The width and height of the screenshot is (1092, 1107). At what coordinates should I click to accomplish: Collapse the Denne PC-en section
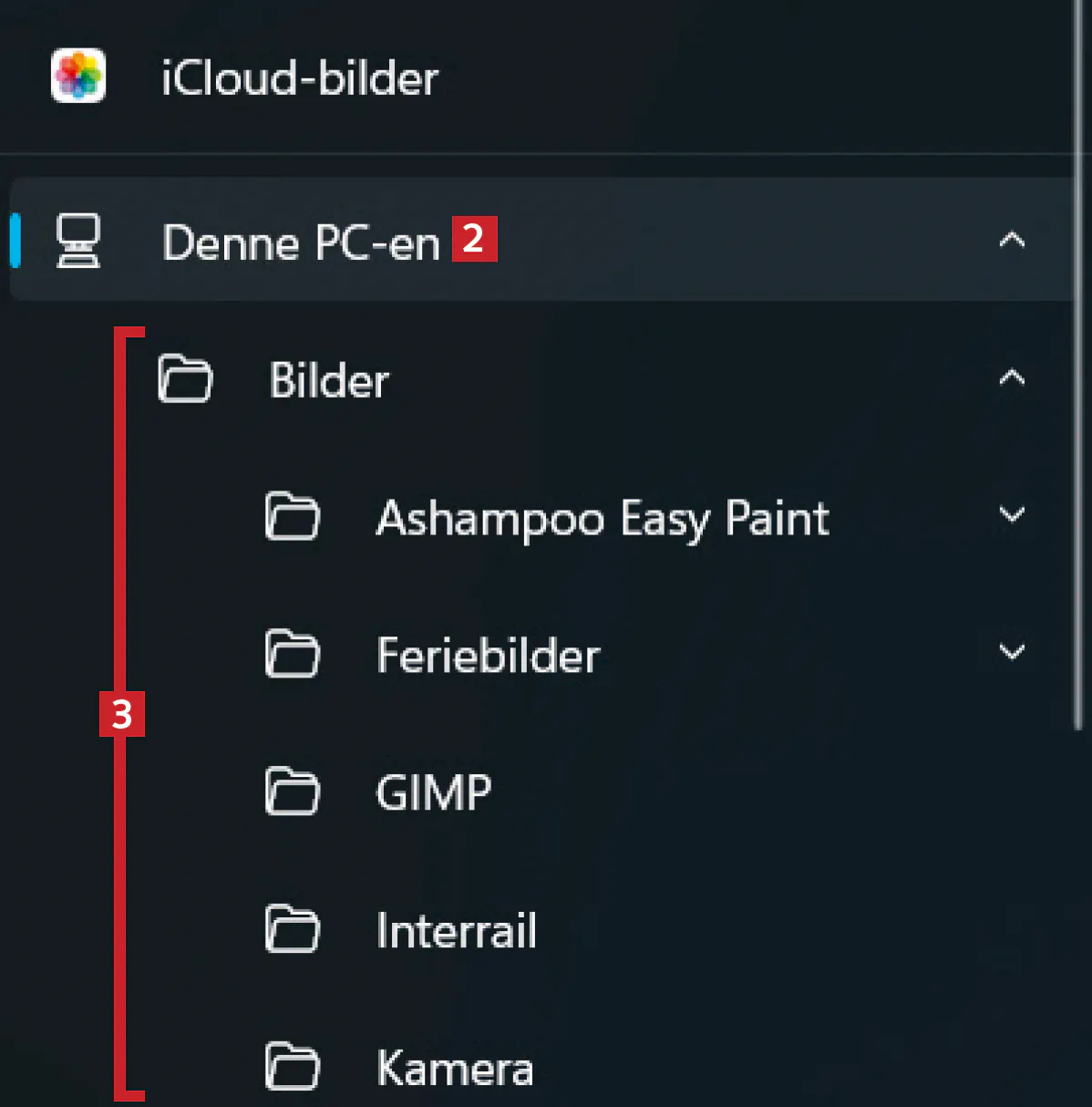pos(1012,241)
